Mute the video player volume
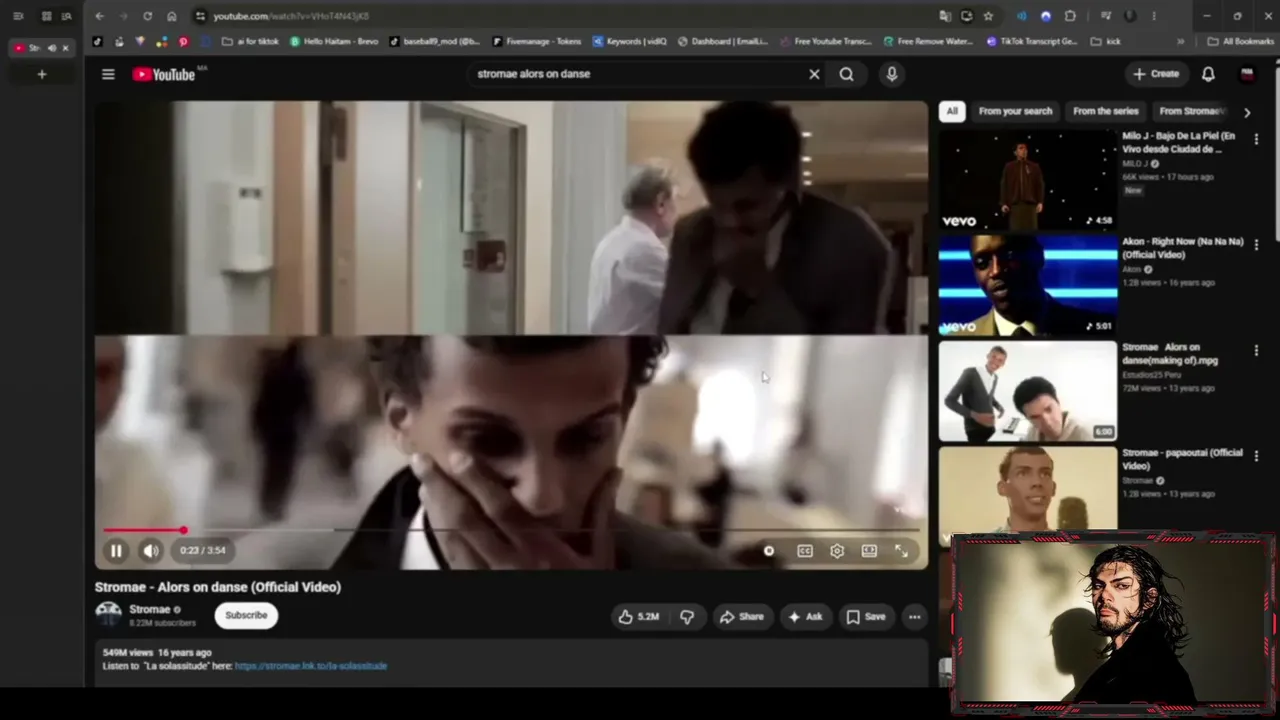The image size is (1280, 720). click(150, 550)
